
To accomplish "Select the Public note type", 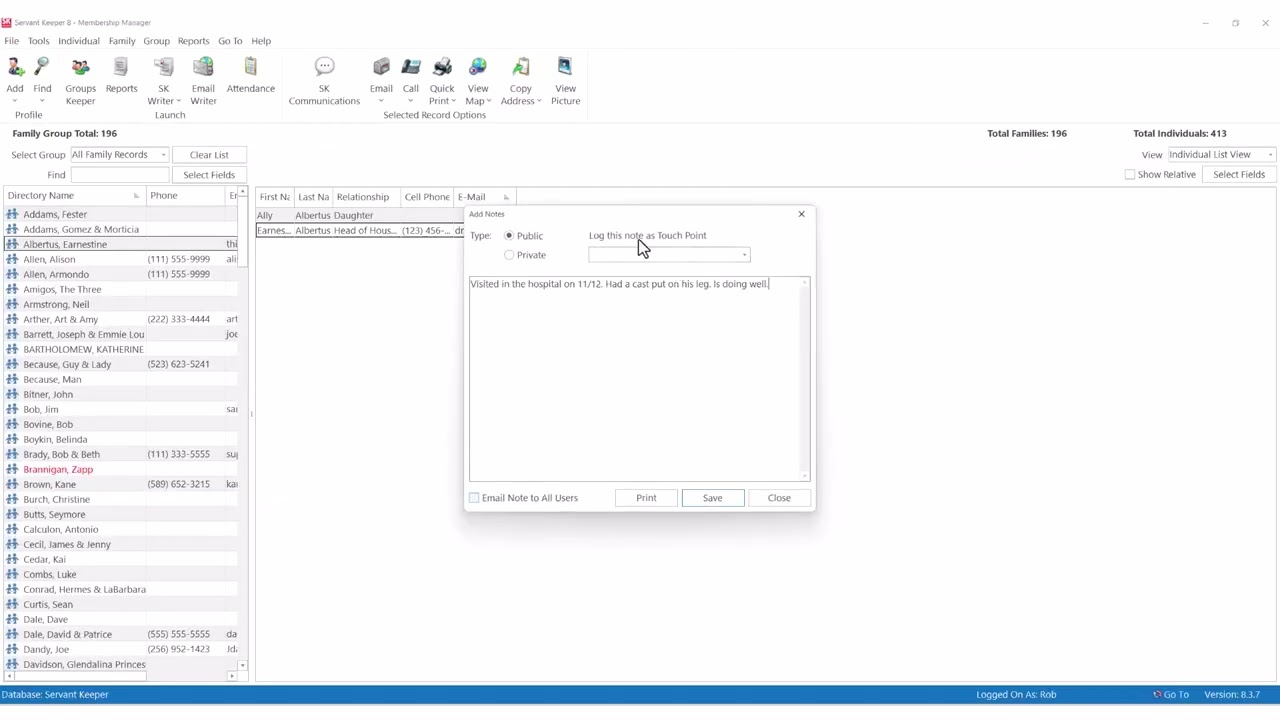I will (x=509, y=236).
